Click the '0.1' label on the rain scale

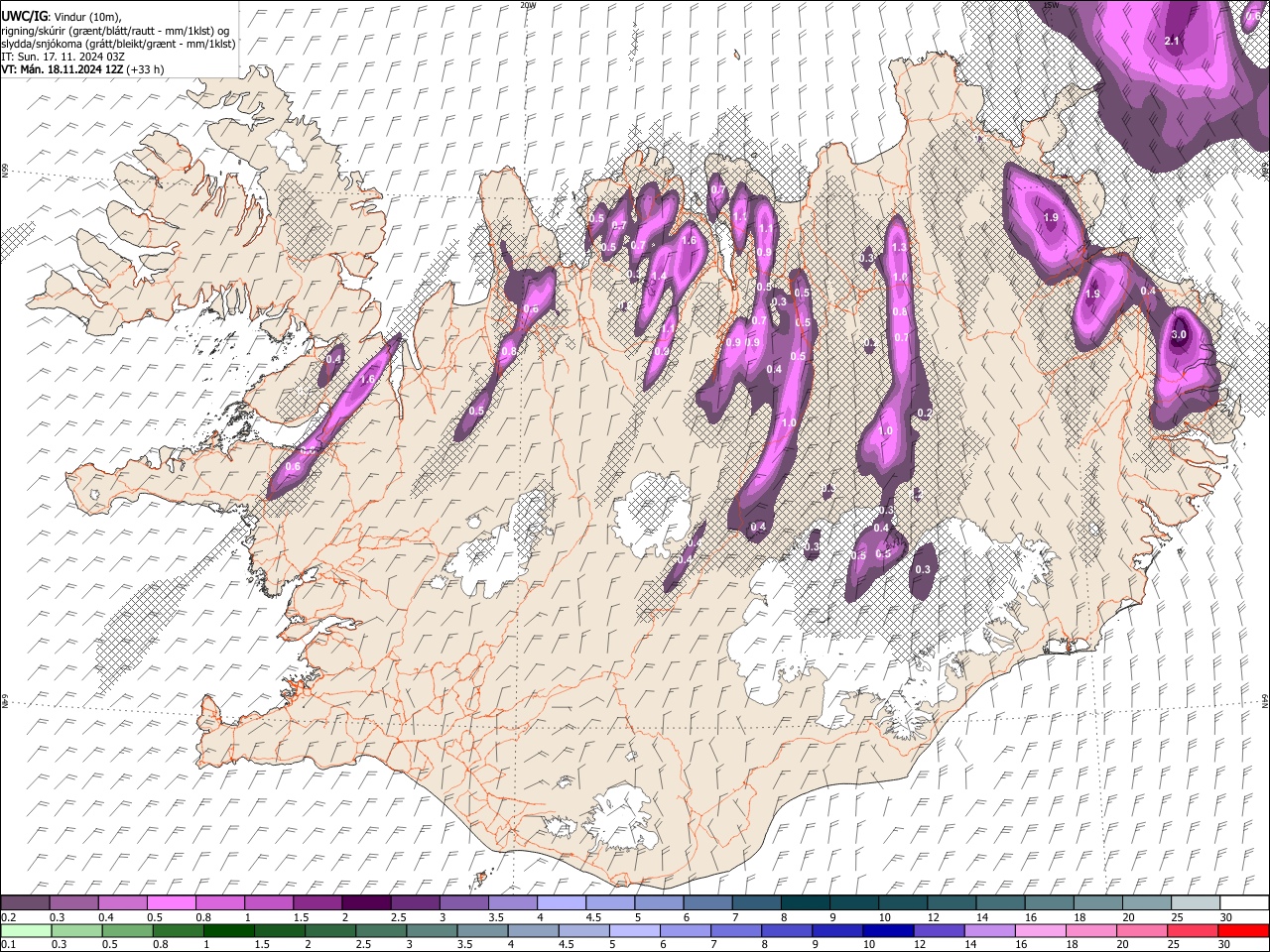point(9,944)
